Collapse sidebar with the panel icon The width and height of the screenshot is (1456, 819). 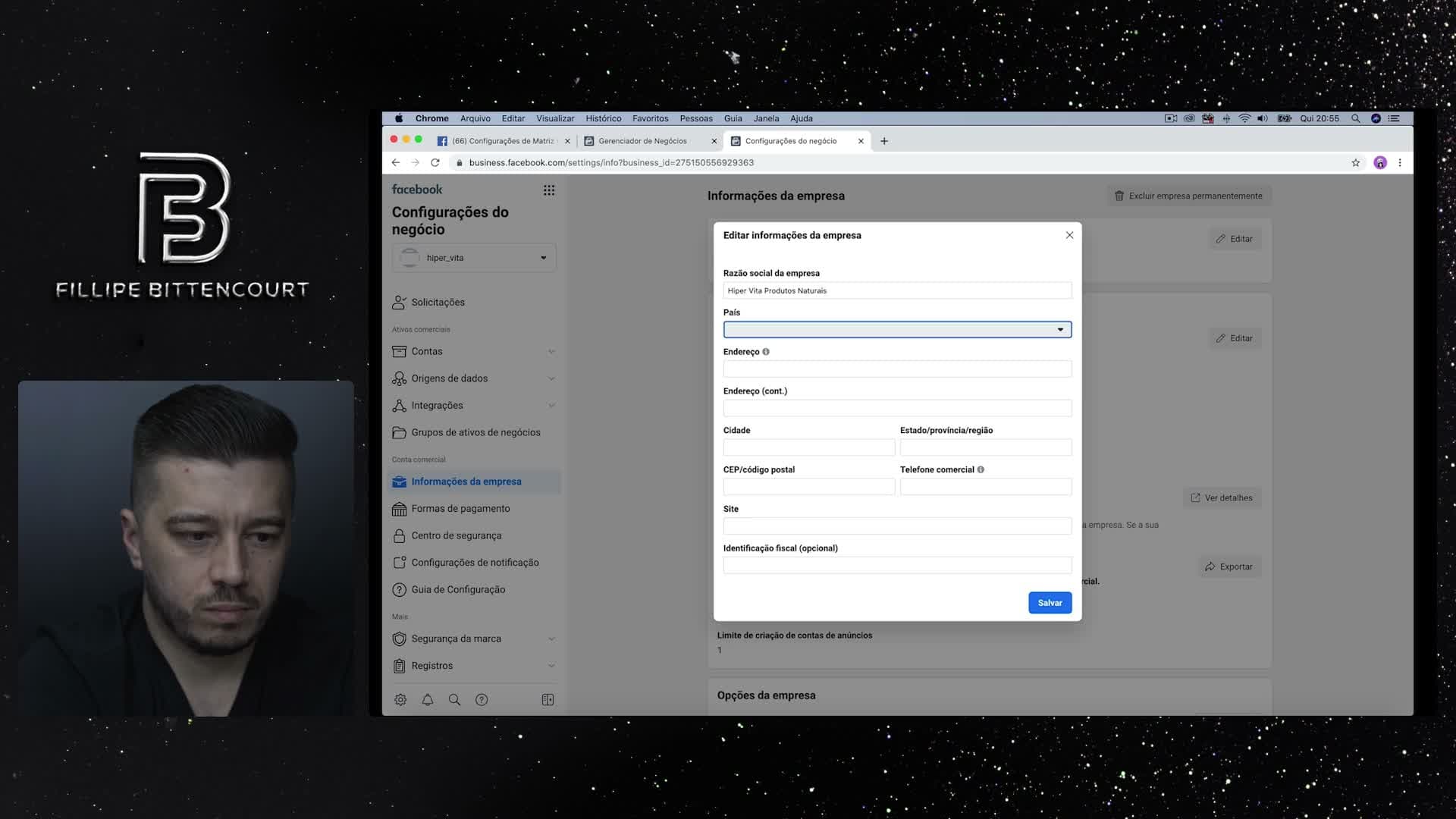tap(548, 700)
